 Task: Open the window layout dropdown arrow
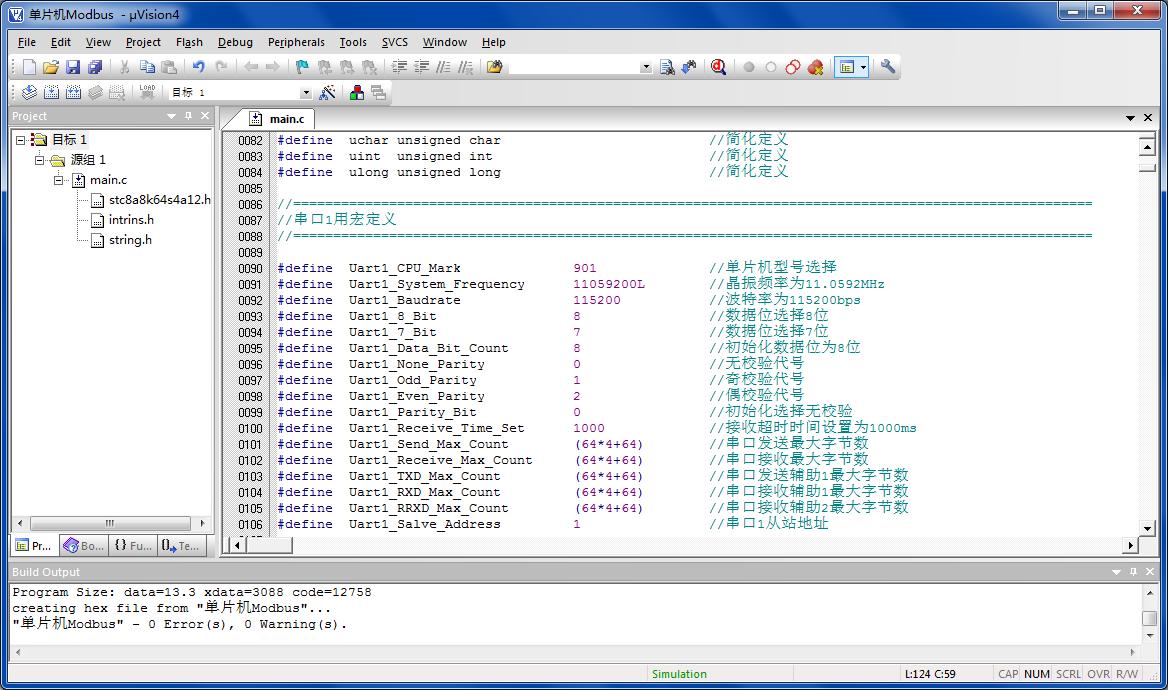(x=863, y=67)
